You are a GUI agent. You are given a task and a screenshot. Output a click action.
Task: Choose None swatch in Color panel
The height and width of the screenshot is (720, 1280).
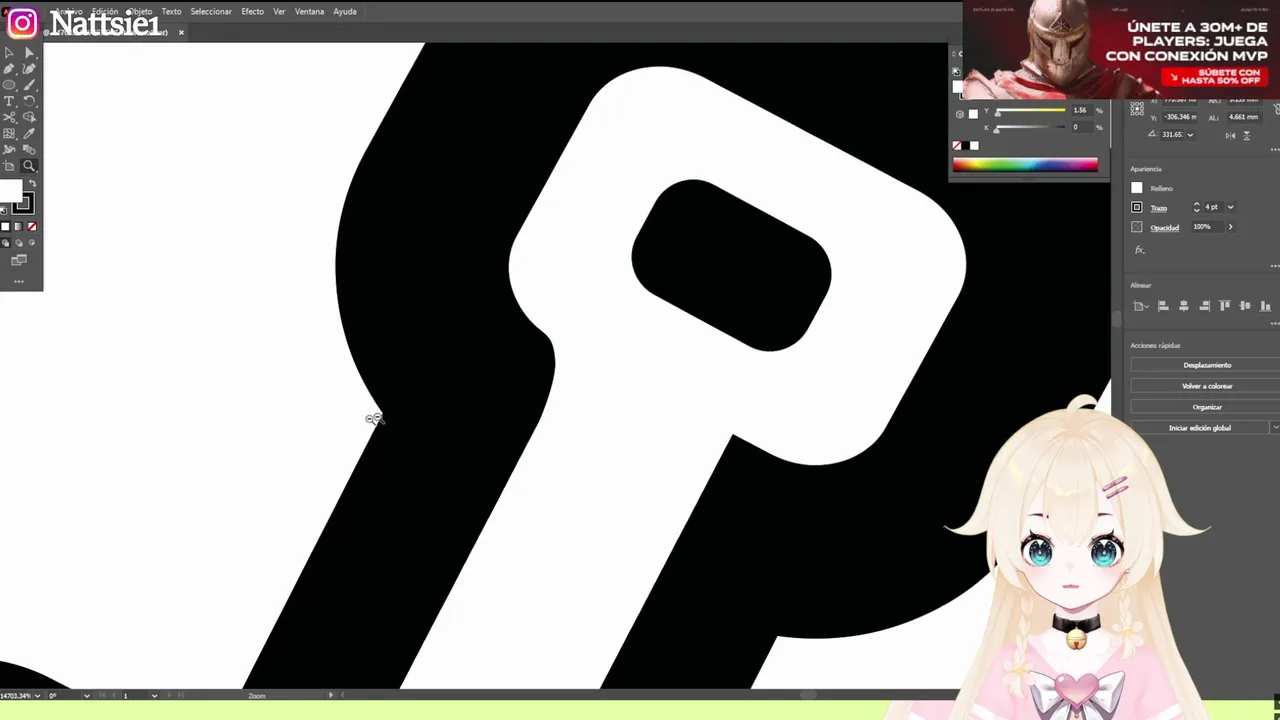pyautogui.click(x=957, y=146)
